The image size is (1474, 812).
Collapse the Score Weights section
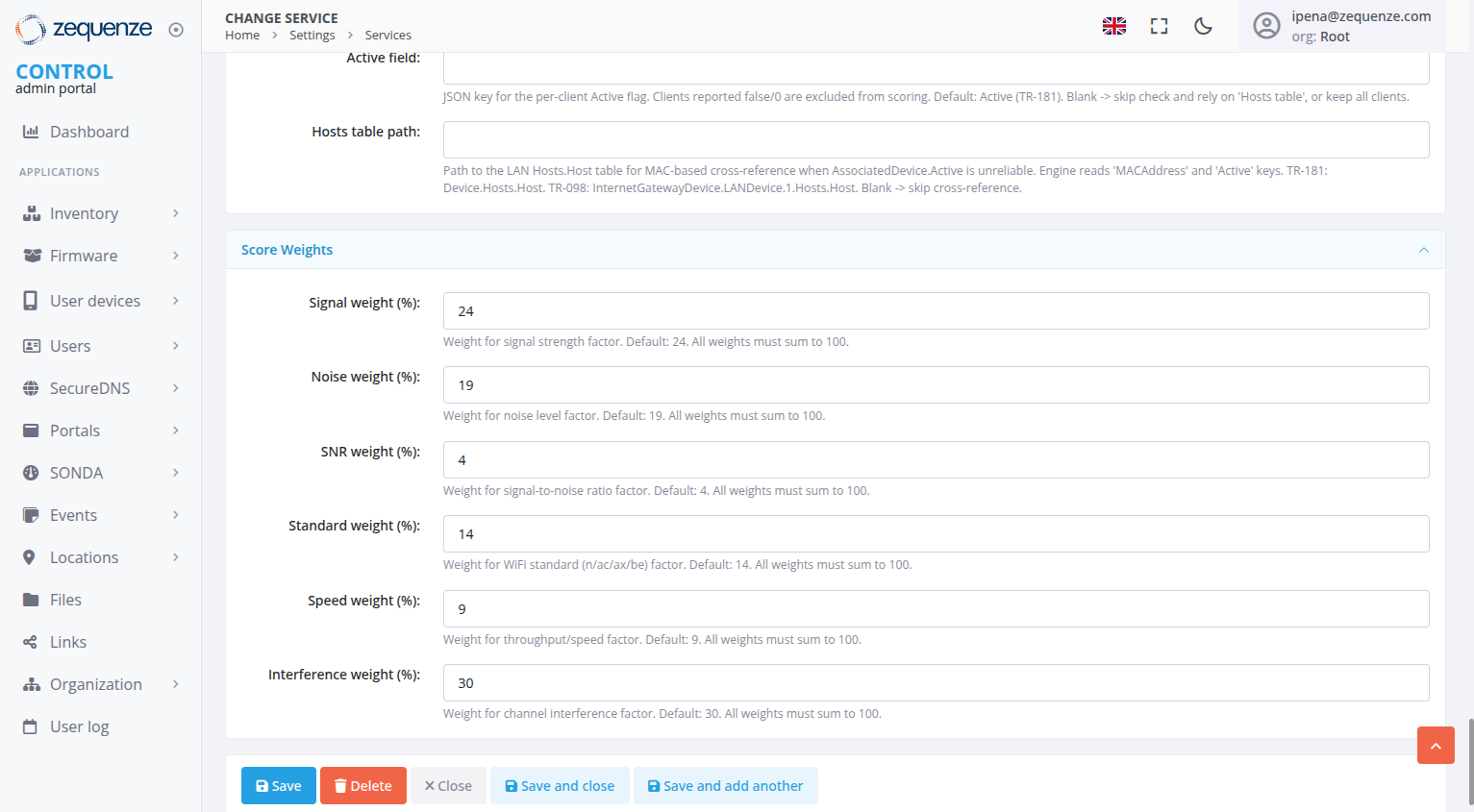click(x=1424, y=249)
